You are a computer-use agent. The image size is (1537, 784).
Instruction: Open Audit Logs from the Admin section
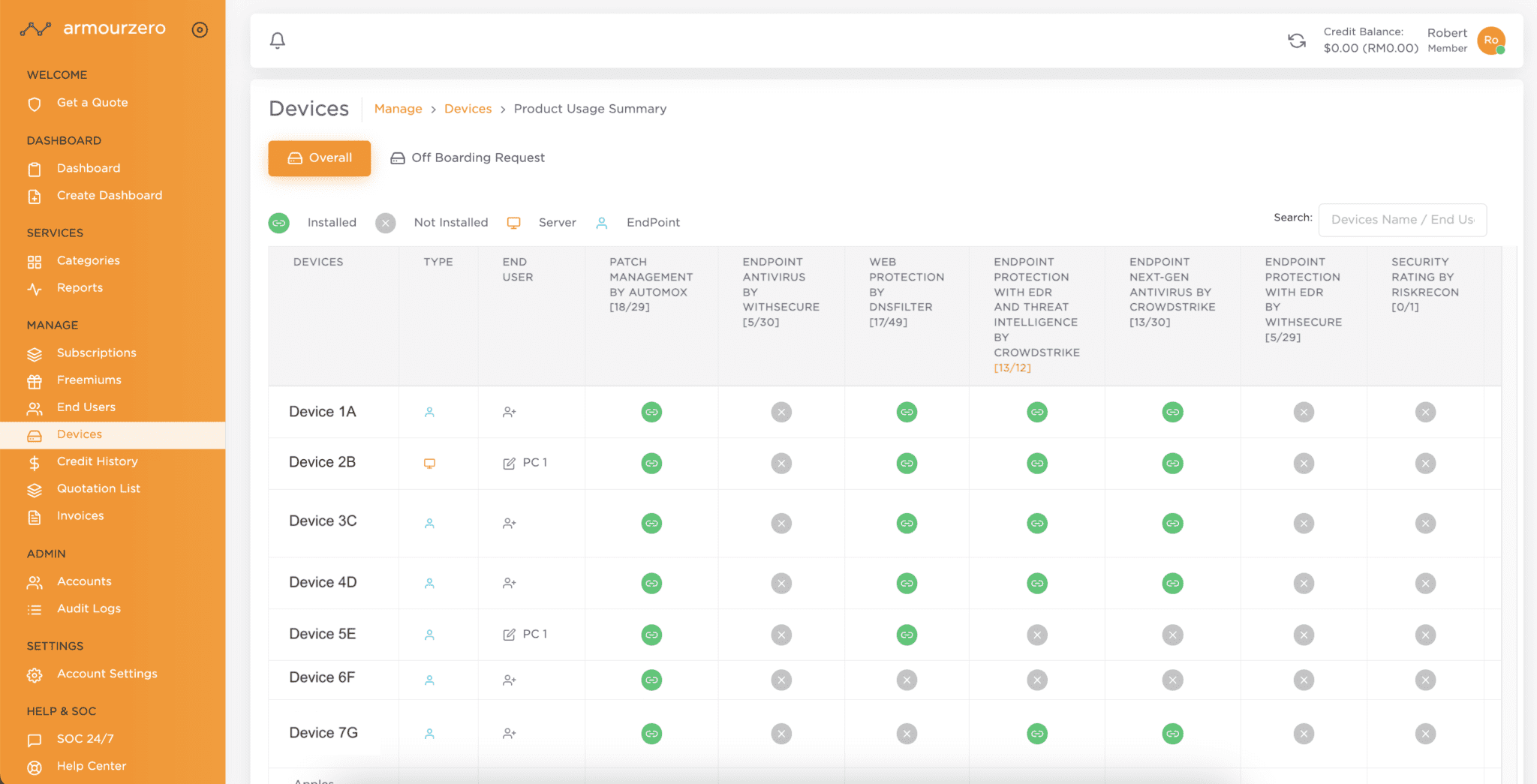pos(89,608)
